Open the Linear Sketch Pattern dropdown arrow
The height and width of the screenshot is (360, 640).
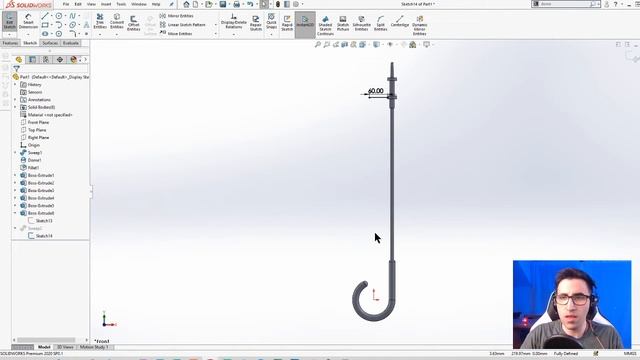[216, 25]
